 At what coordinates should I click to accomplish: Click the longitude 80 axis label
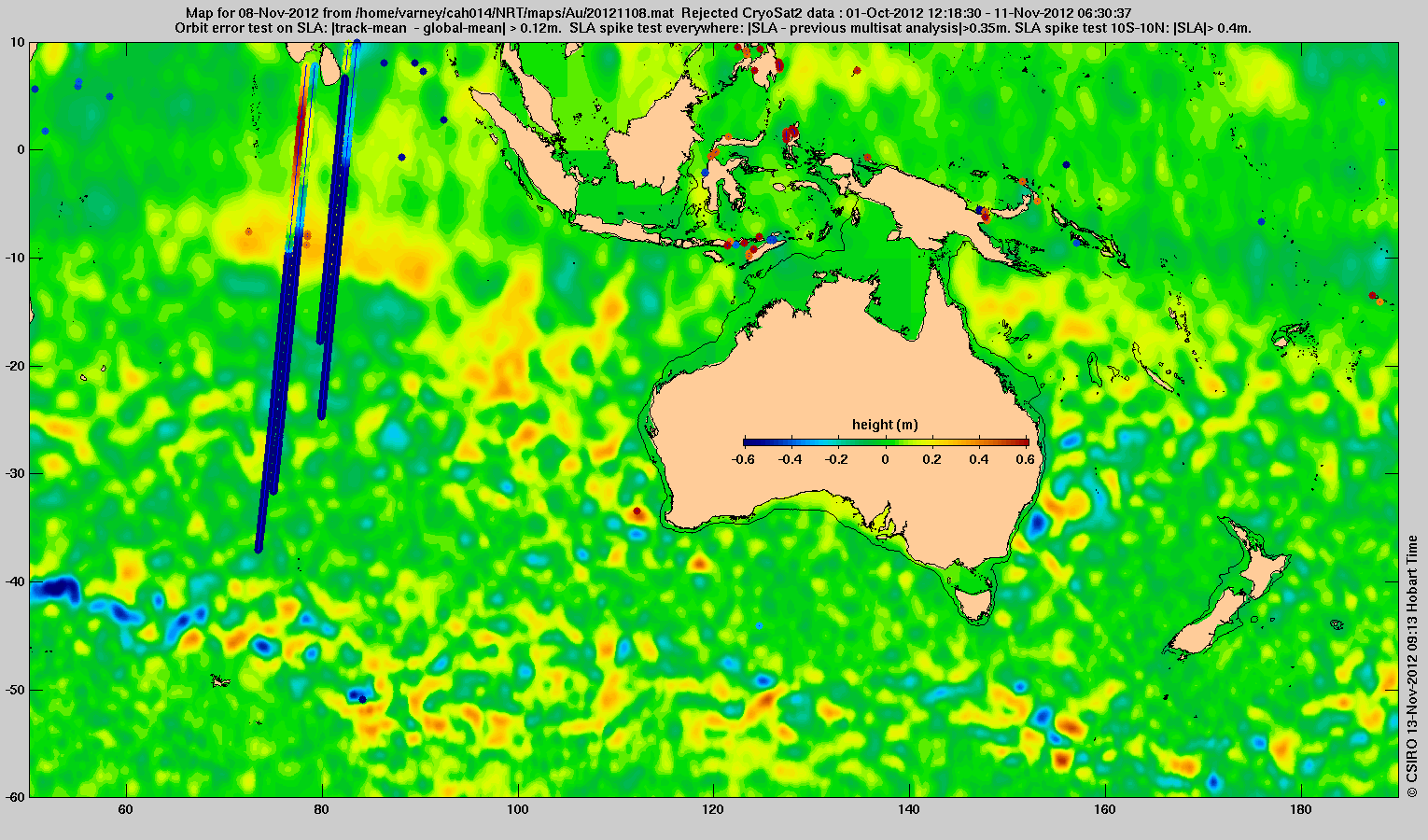[322, 810]
